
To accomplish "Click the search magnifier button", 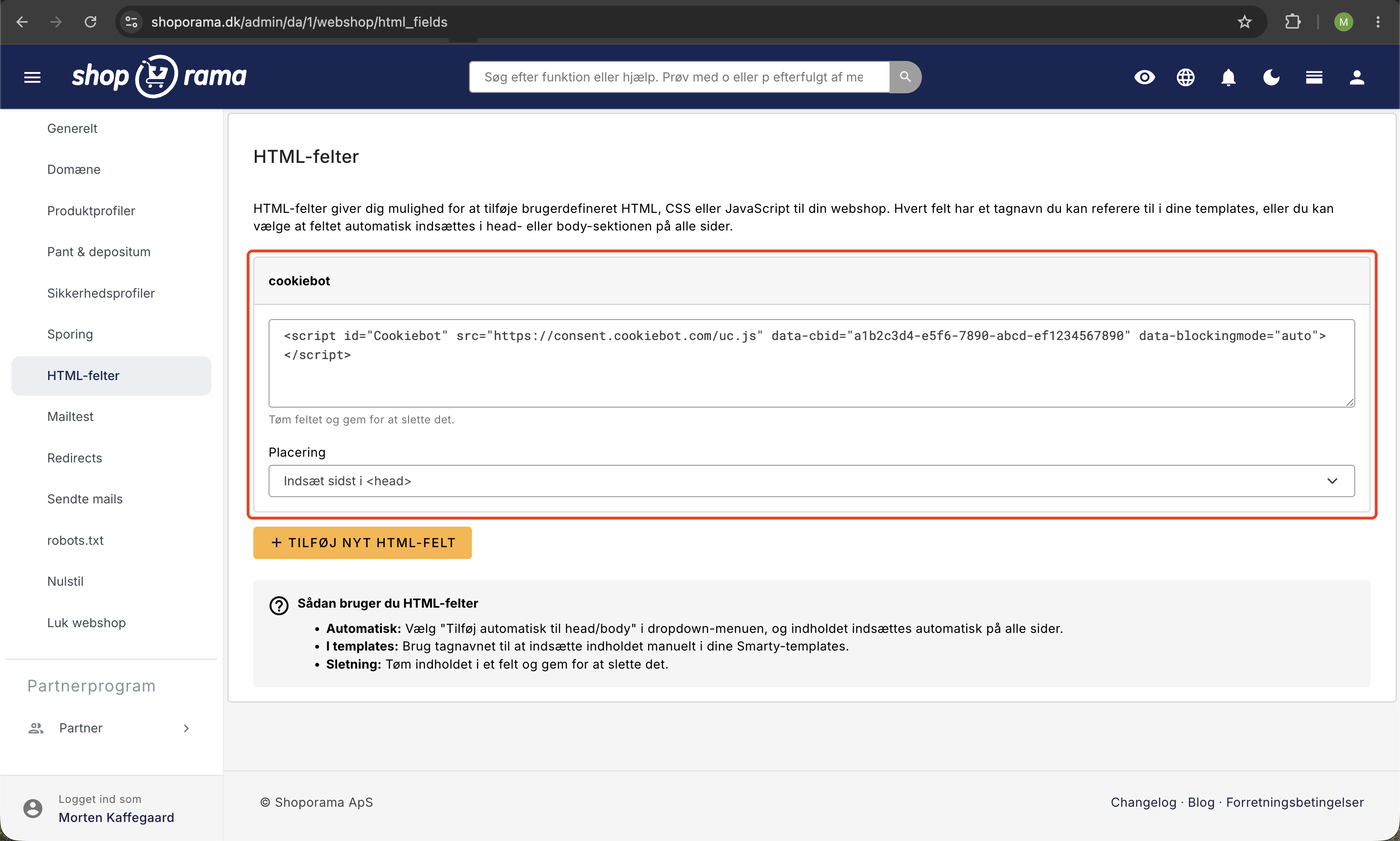I will [x=905, y=77].
